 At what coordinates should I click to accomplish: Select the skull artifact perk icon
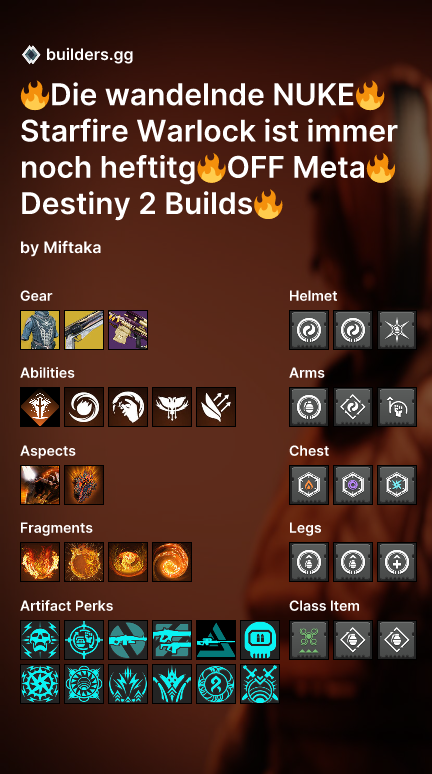tap(40, 640)
